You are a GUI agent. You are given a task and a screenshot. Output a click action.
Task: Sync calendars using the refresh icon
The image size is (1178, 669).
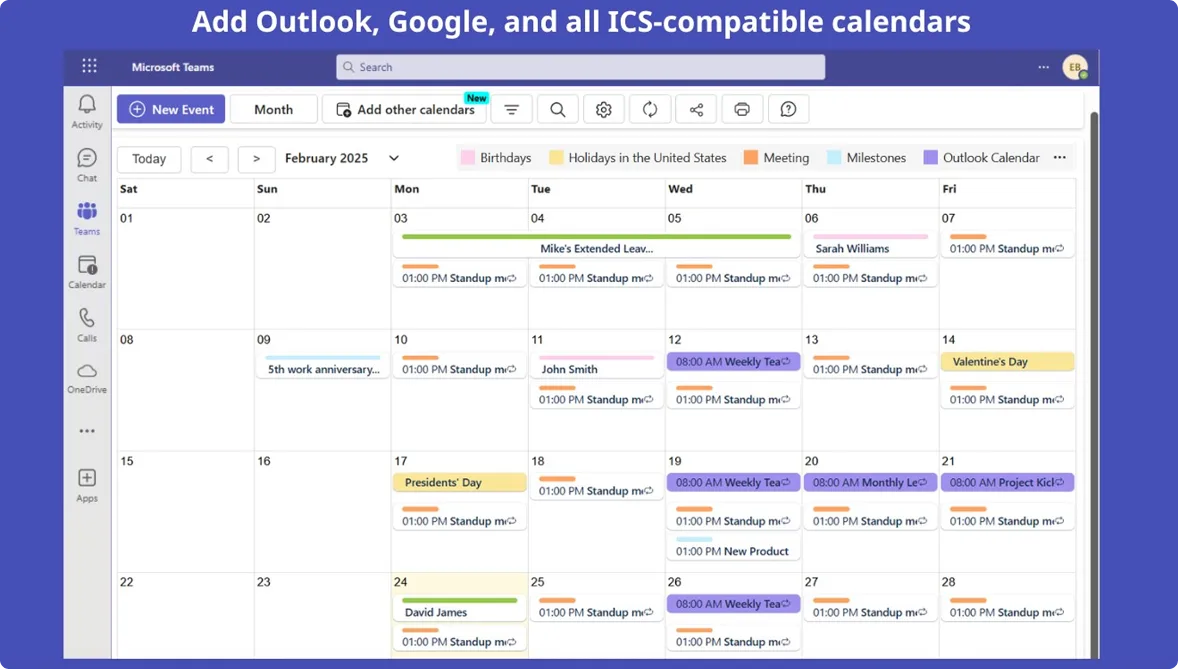[650, 109]
